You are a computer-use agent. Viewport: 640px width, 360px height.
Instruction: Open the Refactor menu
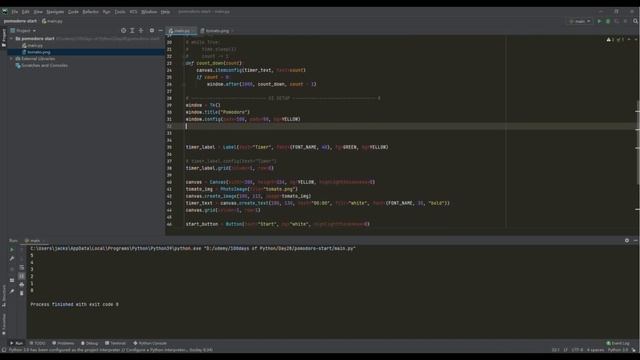pyautogui.click(x=91, y=12)
